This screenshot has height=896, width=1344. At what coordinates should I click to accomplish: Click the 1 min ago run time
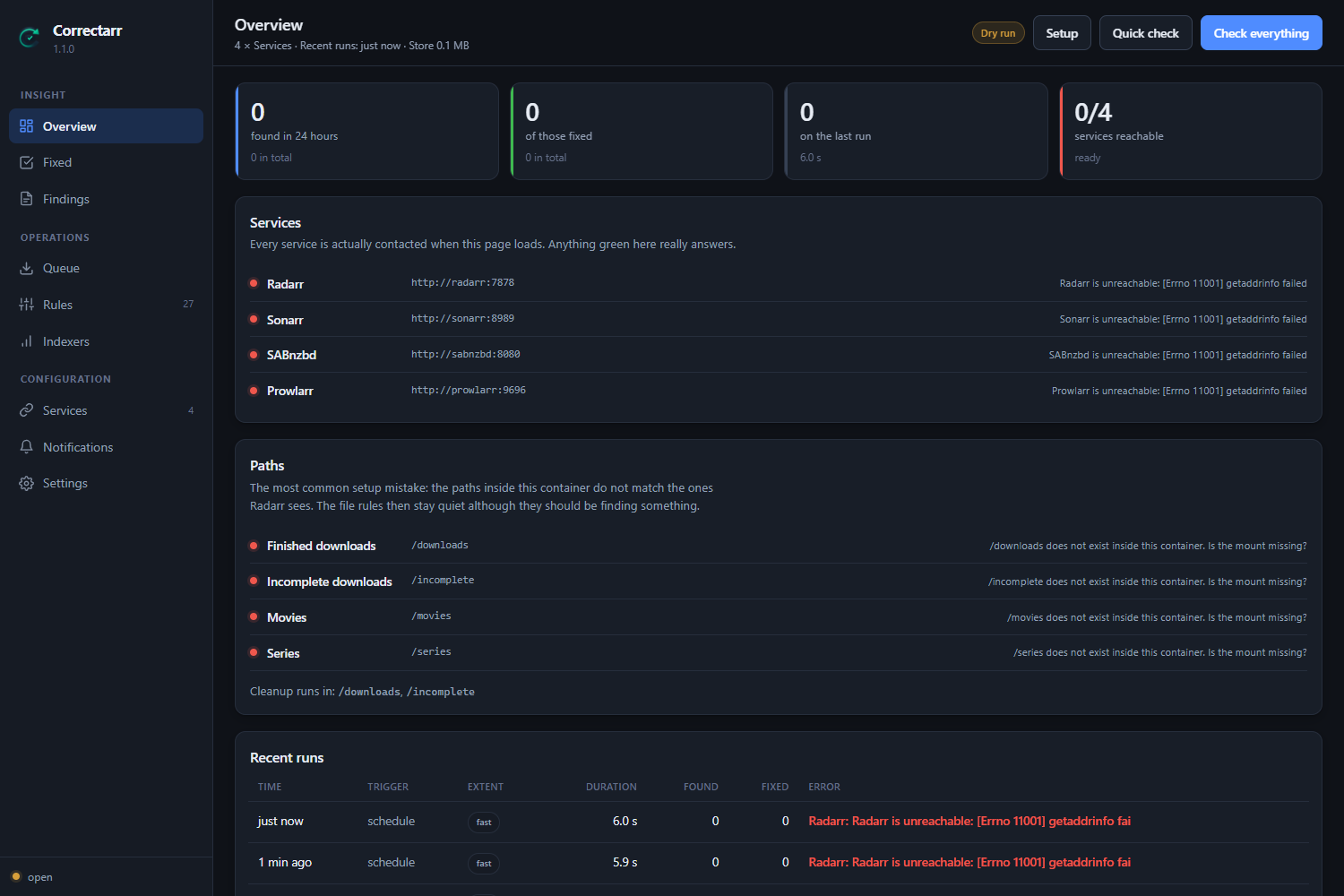tap(285, 862)
